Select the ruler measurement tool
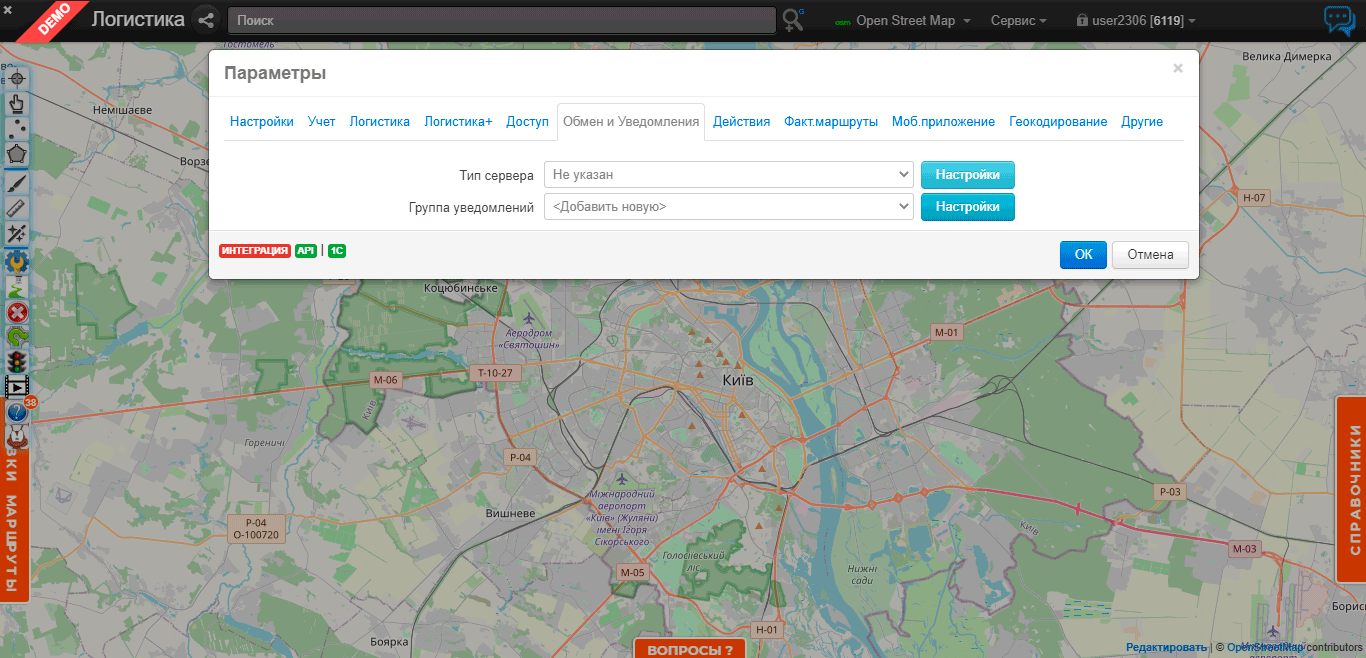Screen dimensions: 1366x658 (x=17, y=207)
